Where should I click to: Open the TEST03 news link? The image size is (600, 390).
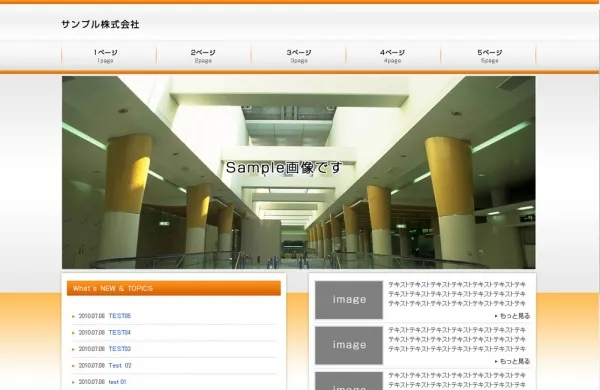(120, 349)
